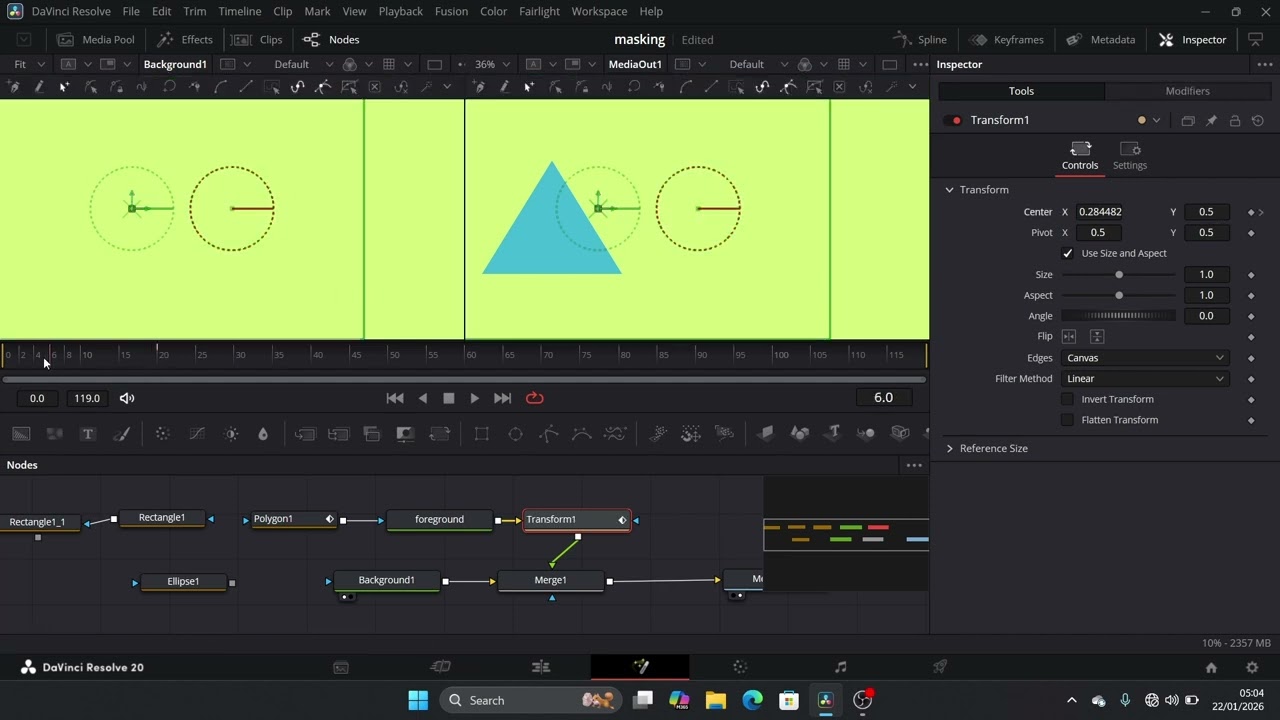Select the Paint brush tool icon
Viewport: 1280px width, 720px height.
(x=121, y=433)
